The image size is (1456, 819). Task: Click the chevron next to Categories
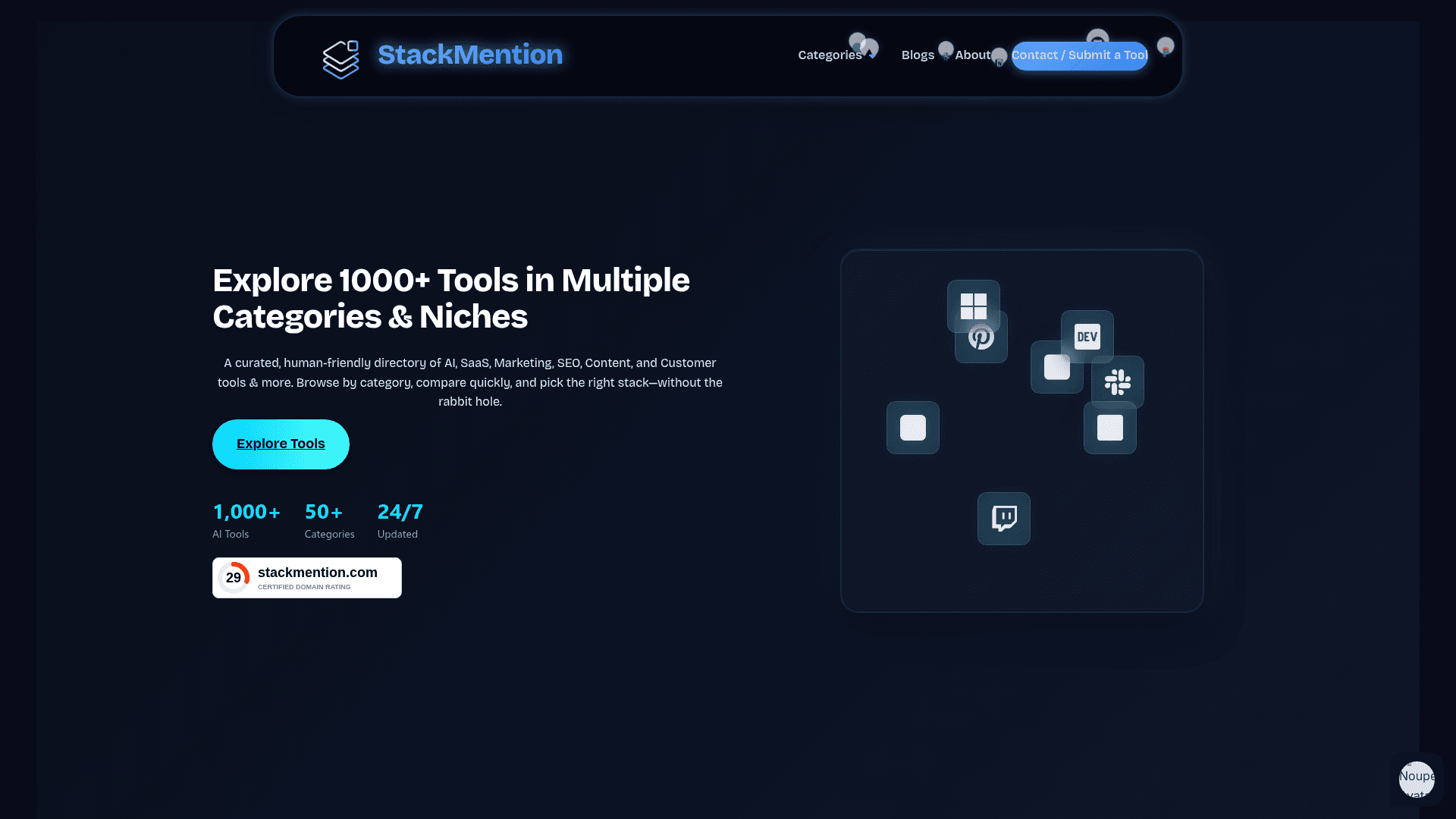869,55
